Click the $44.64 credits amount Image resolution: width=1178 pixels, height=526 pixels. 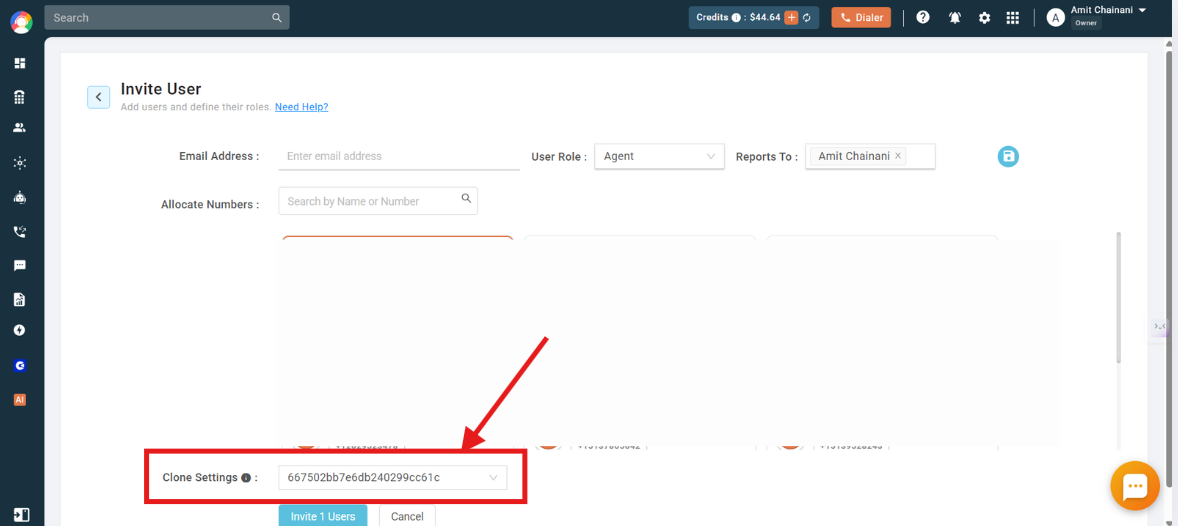pyautogui.click(x=765, y=17)
